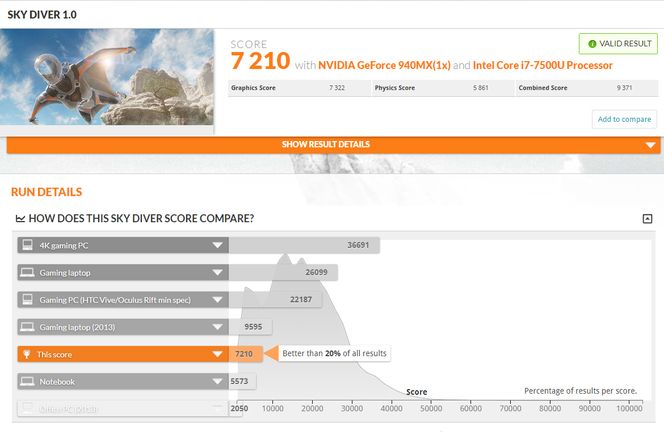Click the trophy icon on This score

point(27,354)
